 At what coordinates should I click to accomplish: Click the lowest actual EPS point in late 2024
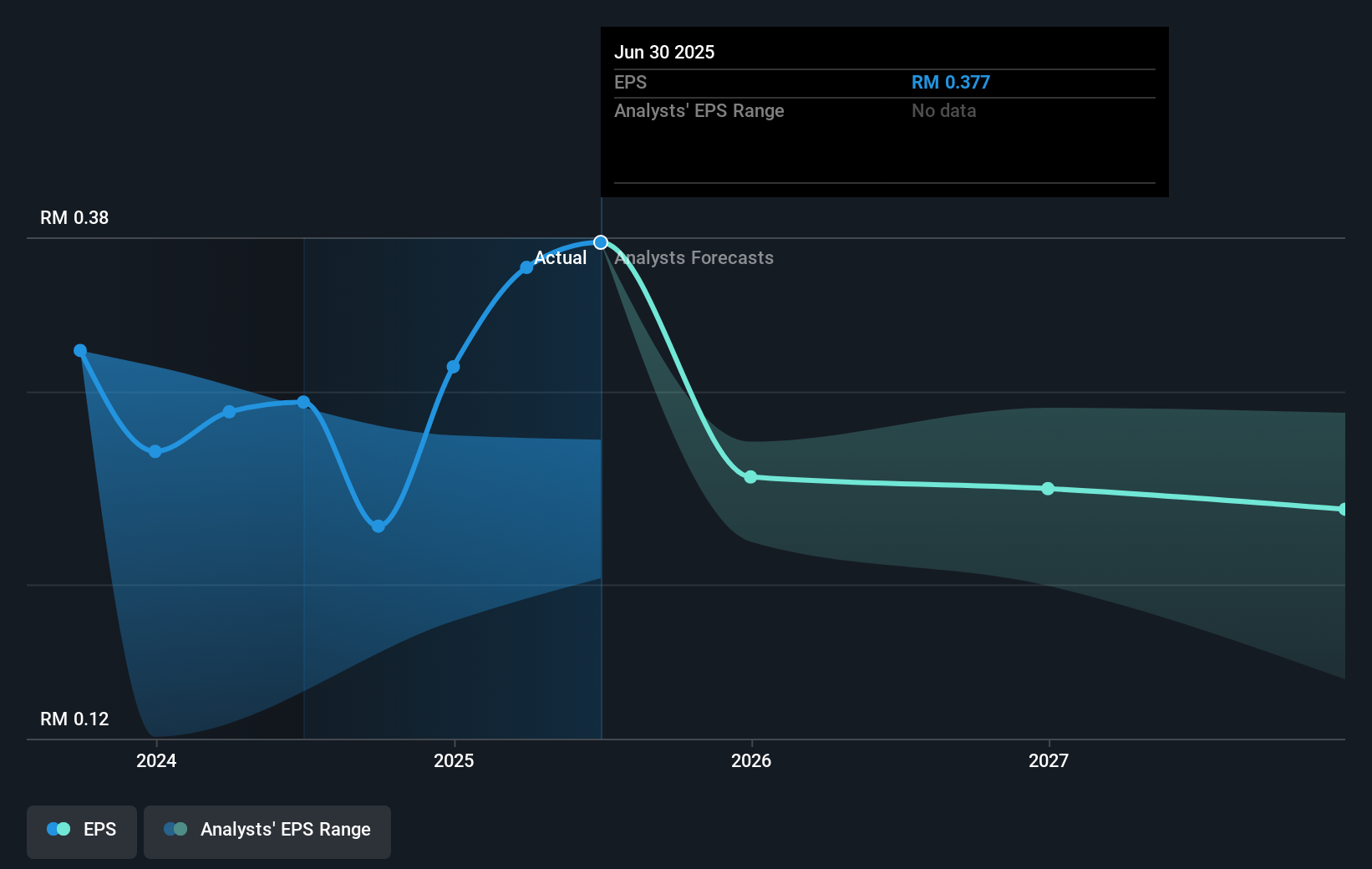[379, 526]
